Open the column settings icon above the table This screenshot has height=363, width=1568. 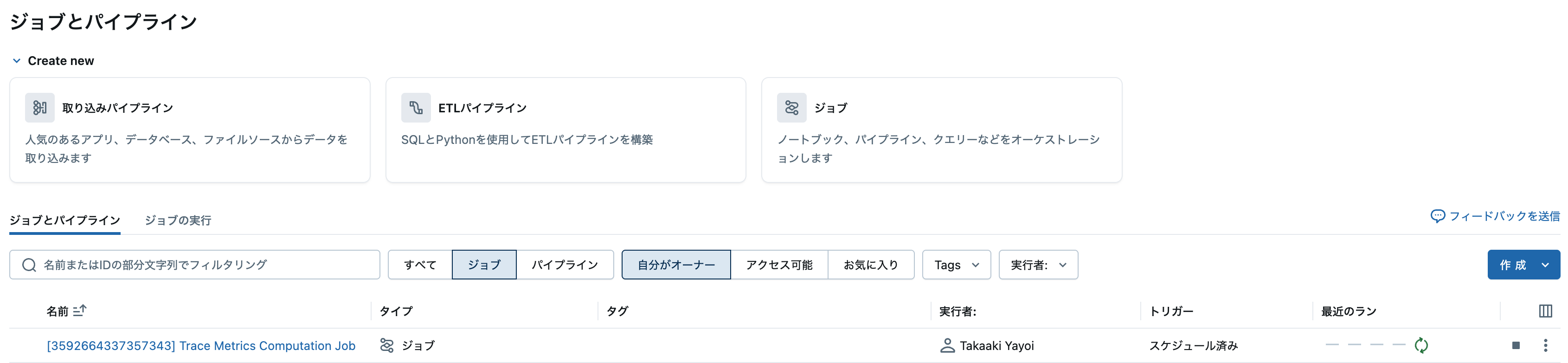tap(1546, 311)
